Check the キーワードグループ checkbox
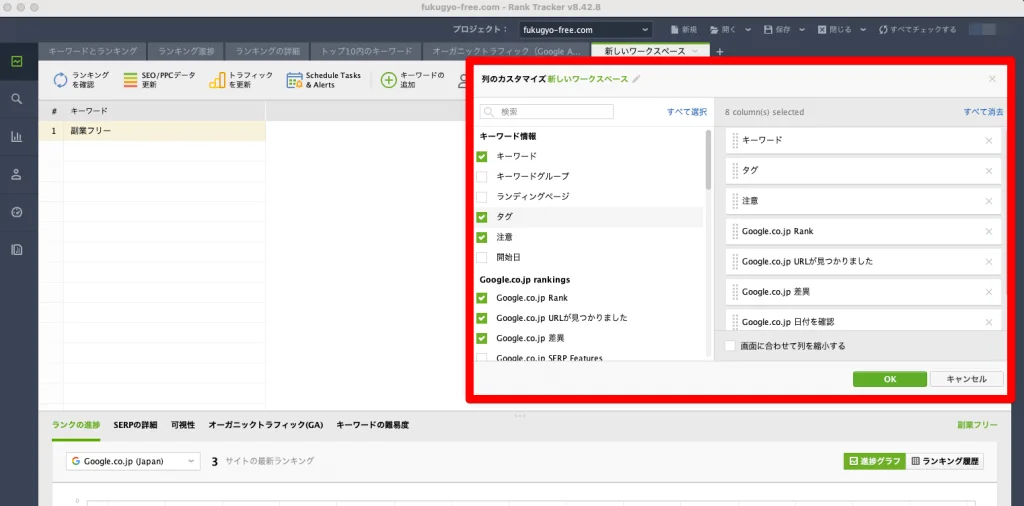The image size is (1024, 506). click(482, 176)
